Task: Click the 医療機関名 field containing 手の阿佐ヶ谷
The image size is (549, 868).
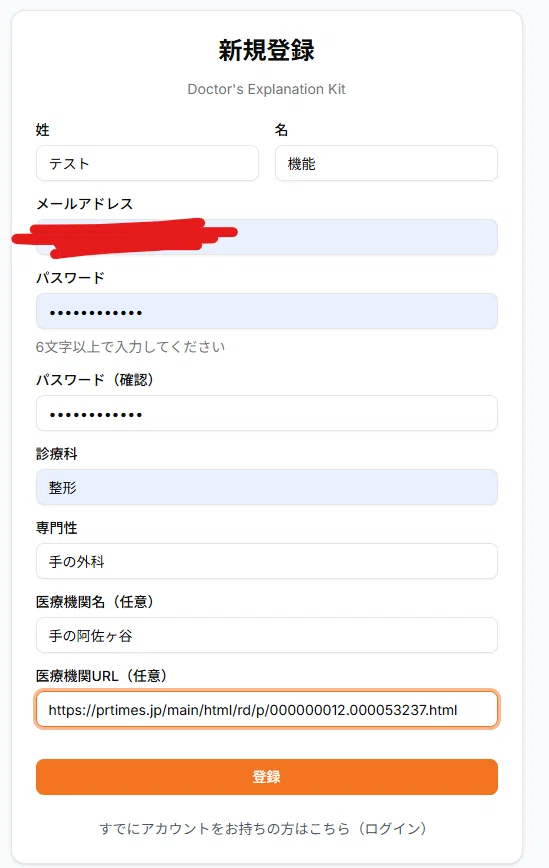Action: (x=267, y=635)
